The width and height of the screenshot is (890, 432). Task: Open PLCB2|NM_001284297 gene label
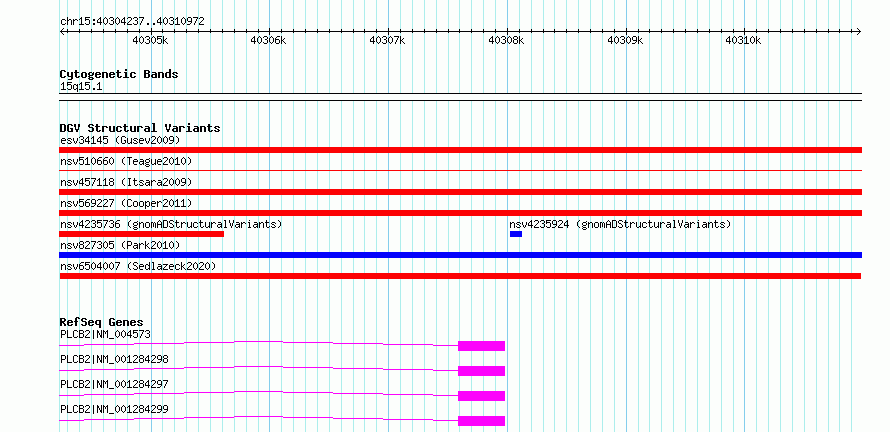click(114, 384)
